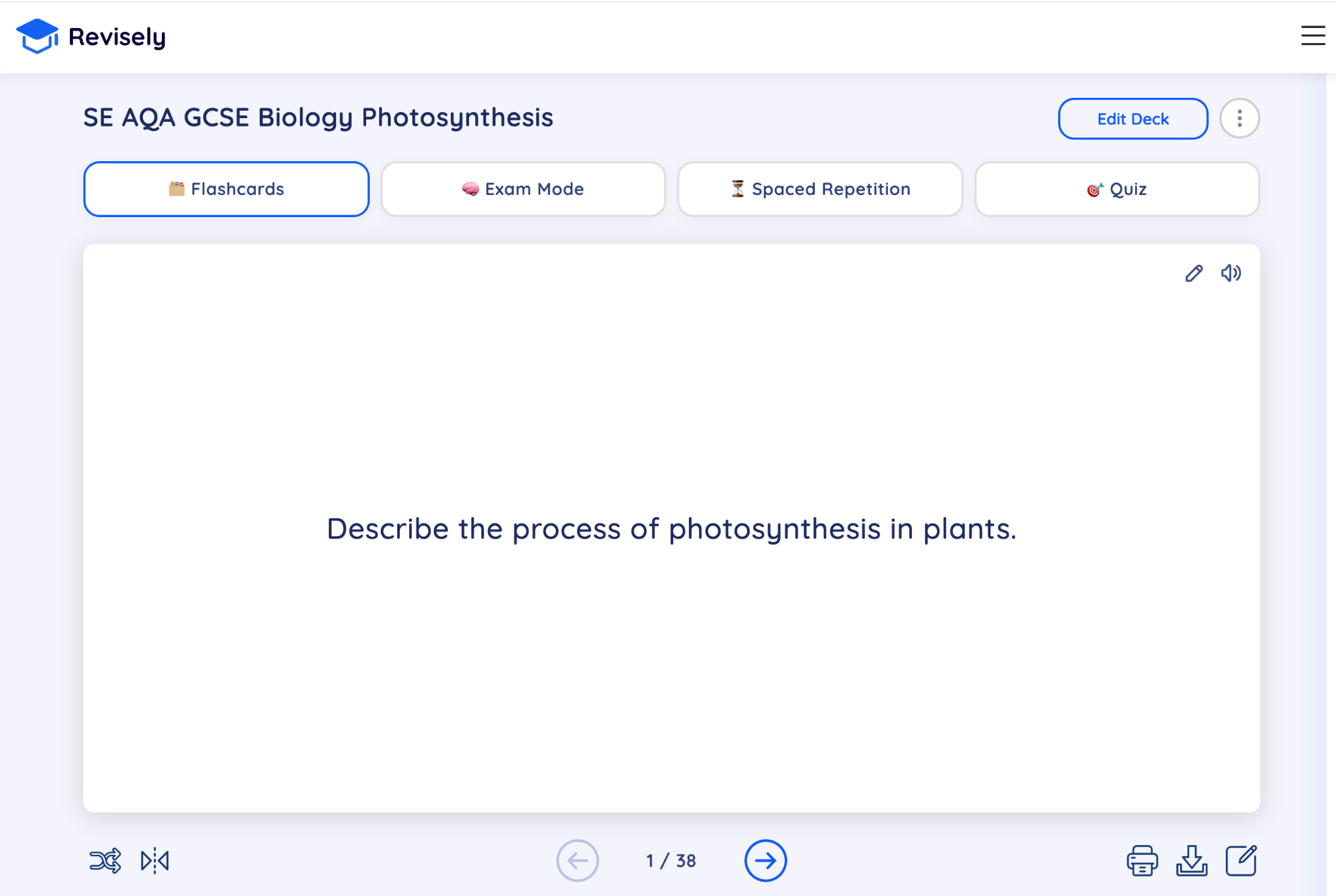Select the Quiz tab

click(x=1117, y=189)
